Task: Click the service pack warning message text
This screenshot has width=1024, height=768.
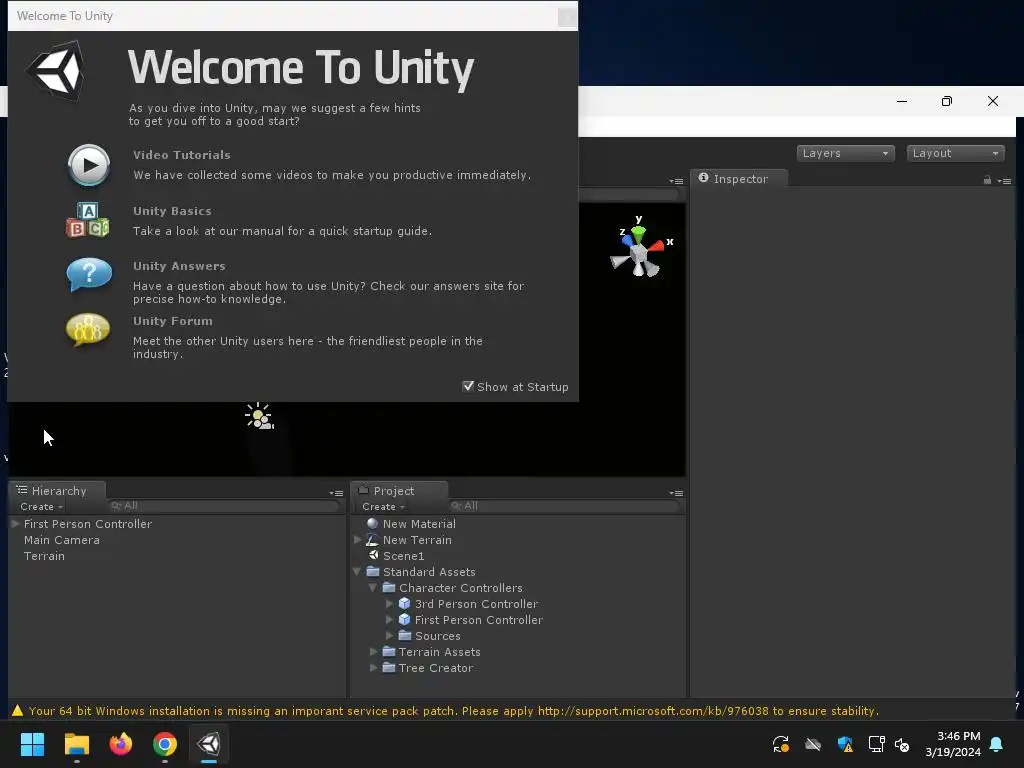Action: [x=454, y=711]
